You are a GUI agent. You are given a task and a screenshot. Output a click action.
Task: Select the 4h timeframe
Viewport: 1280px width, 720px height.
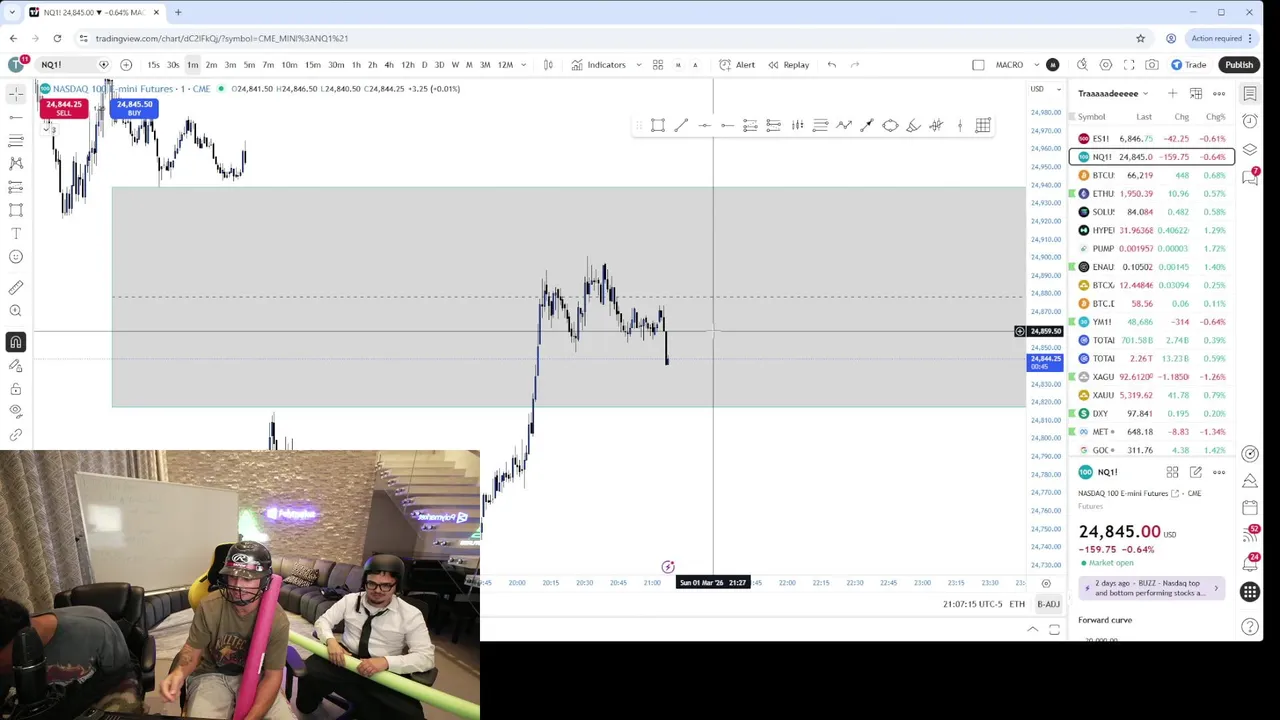coord(389,65)
